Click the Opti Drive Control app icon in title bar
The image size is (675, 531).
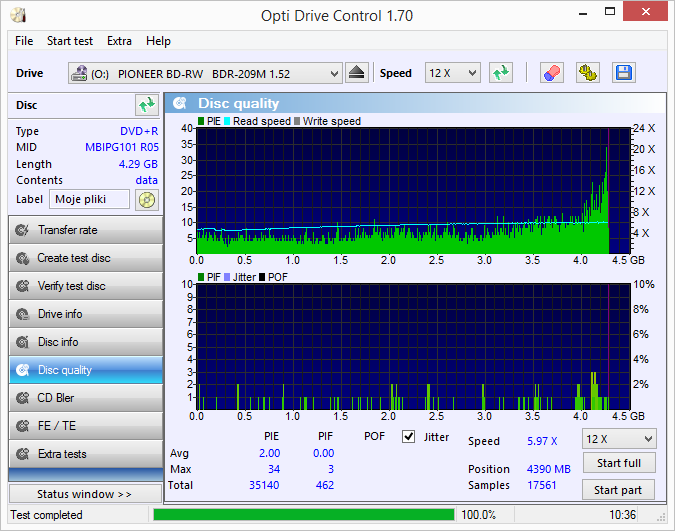(x=18, y=16)
